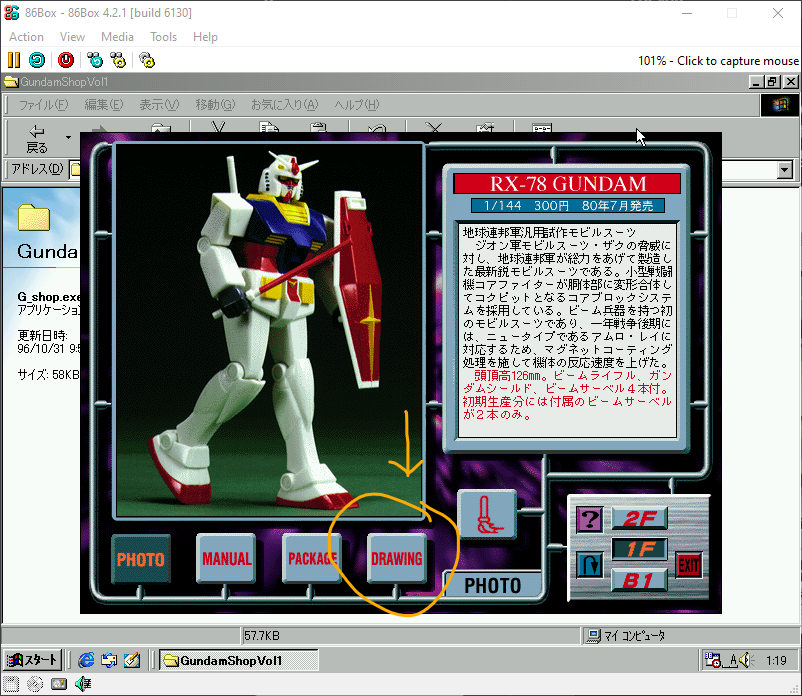The height and width of the screenshot is (696, 802).
Task: Launch Outlook Express from quick launch
Action: click(109, 660)
